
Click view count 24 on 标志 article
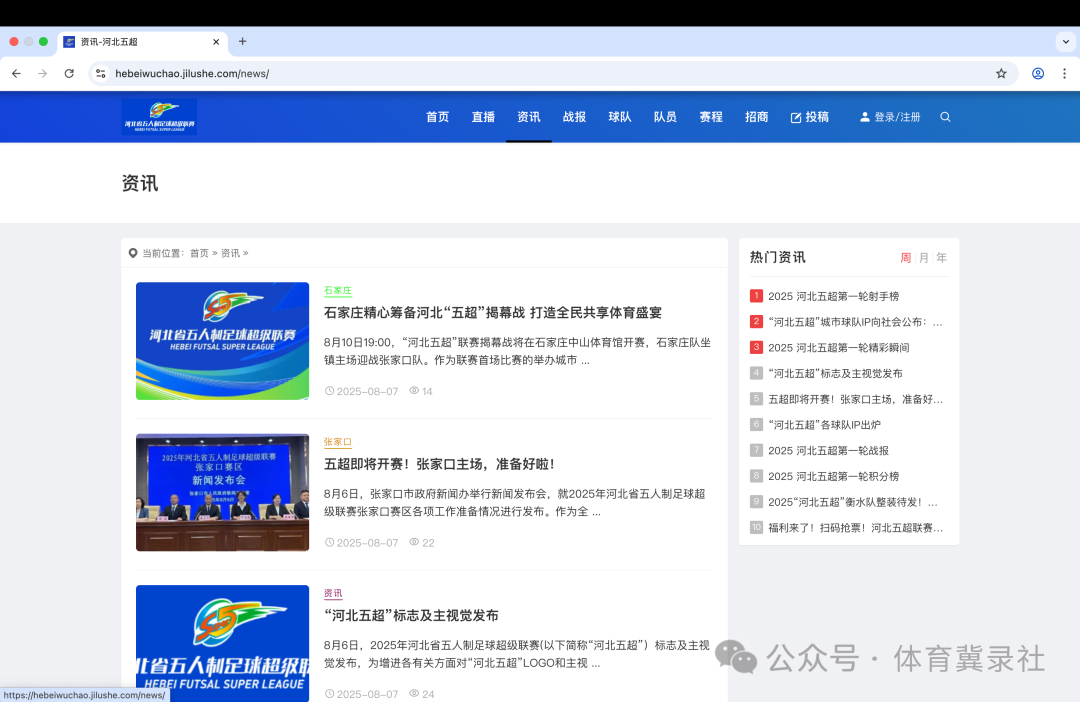pyautogui.click(x=422, y=694)
